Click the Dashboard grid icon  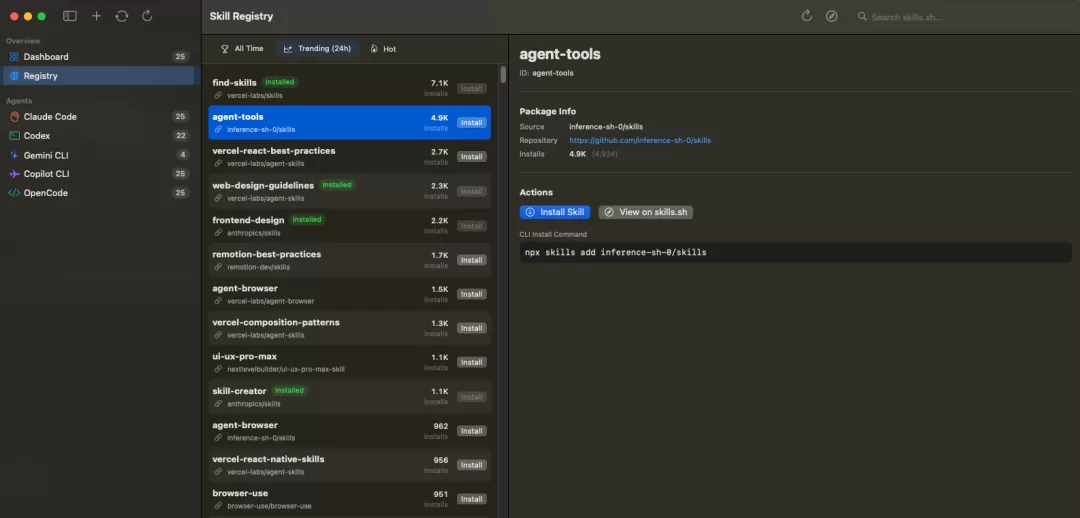[x=14, y=56]
